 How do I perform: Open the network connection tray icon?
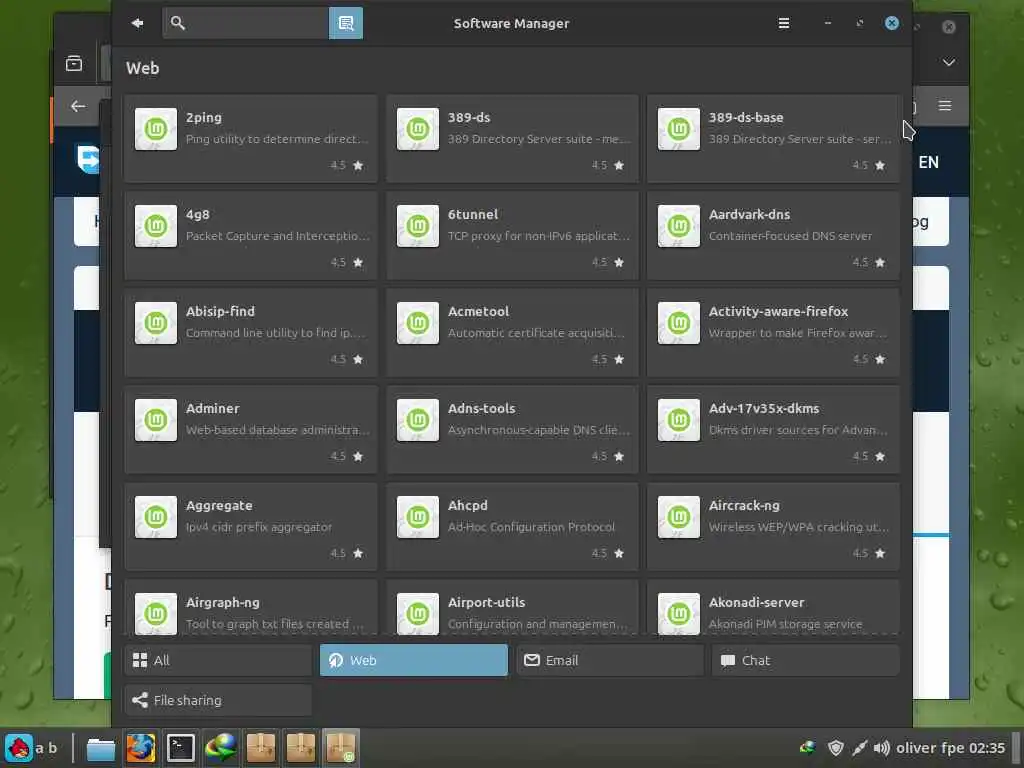(x=859, y=748)
